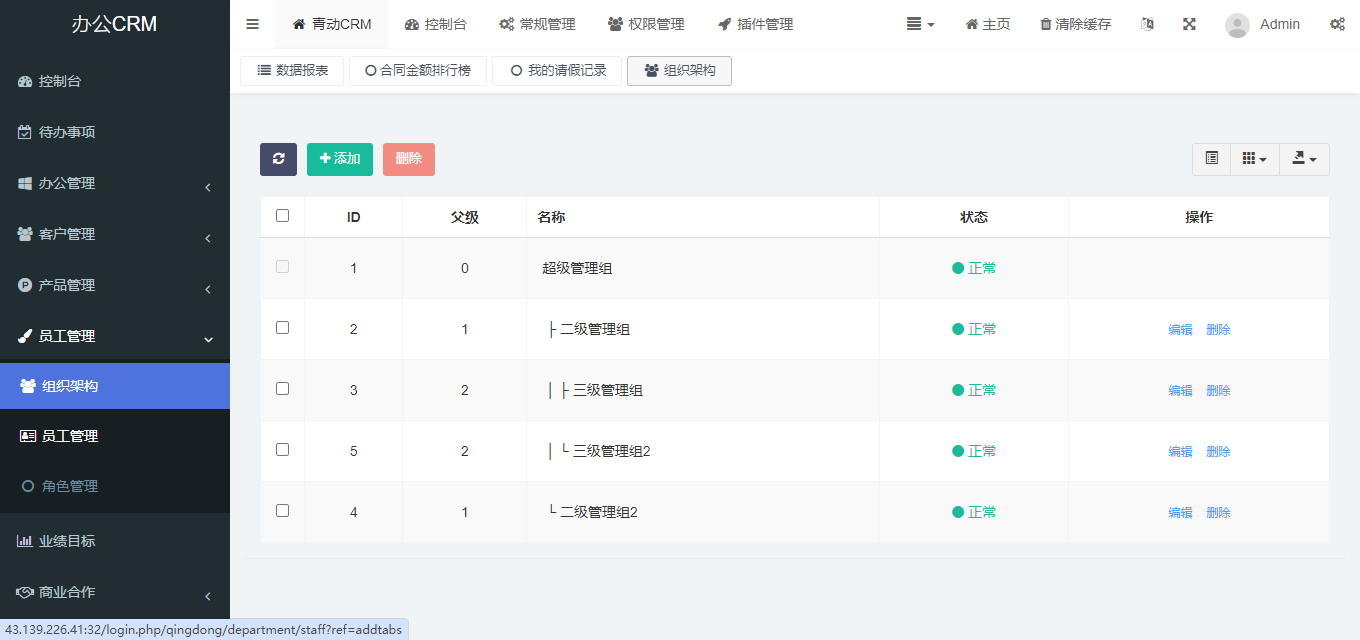Screen dimensions: 1360x640
Task: Click the language translate icon
Action: click(x=1147, y=24)
